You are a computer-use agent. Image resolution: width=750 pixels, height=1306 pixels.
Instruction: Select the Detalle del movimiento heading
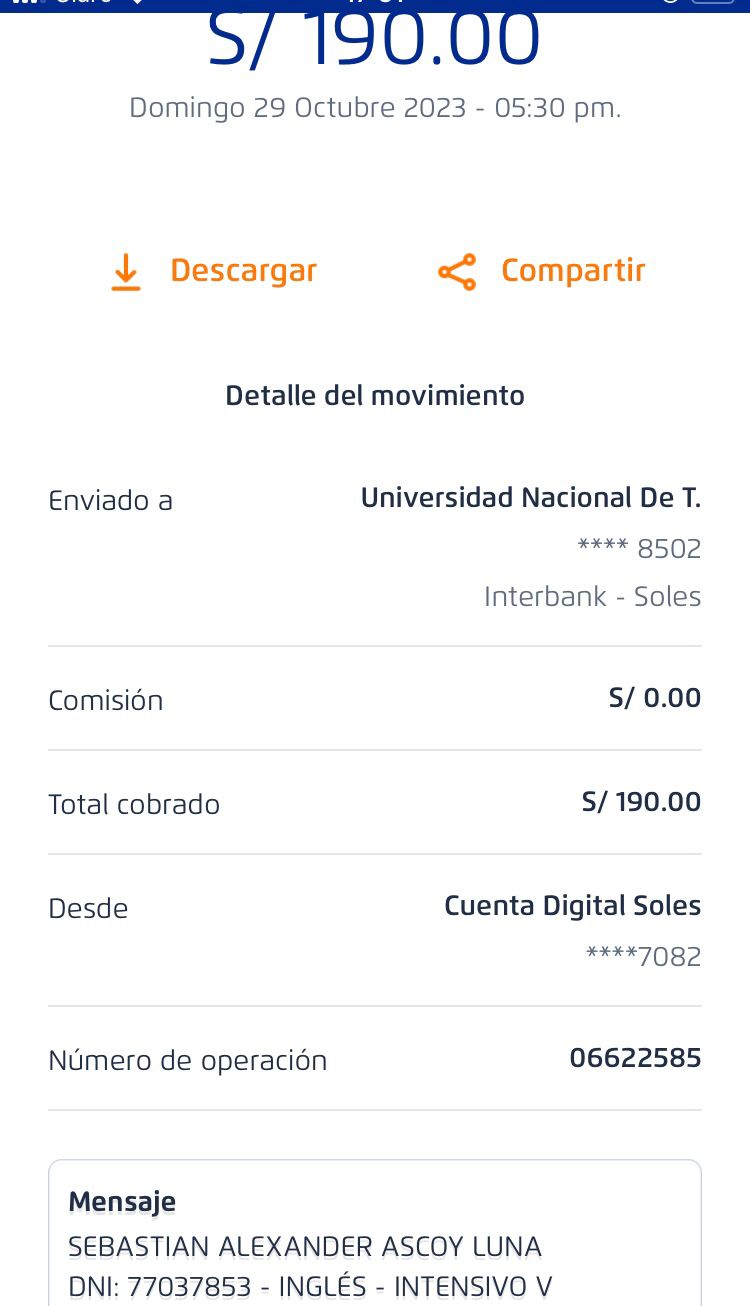pyautogui.click(x=375, y=396)
